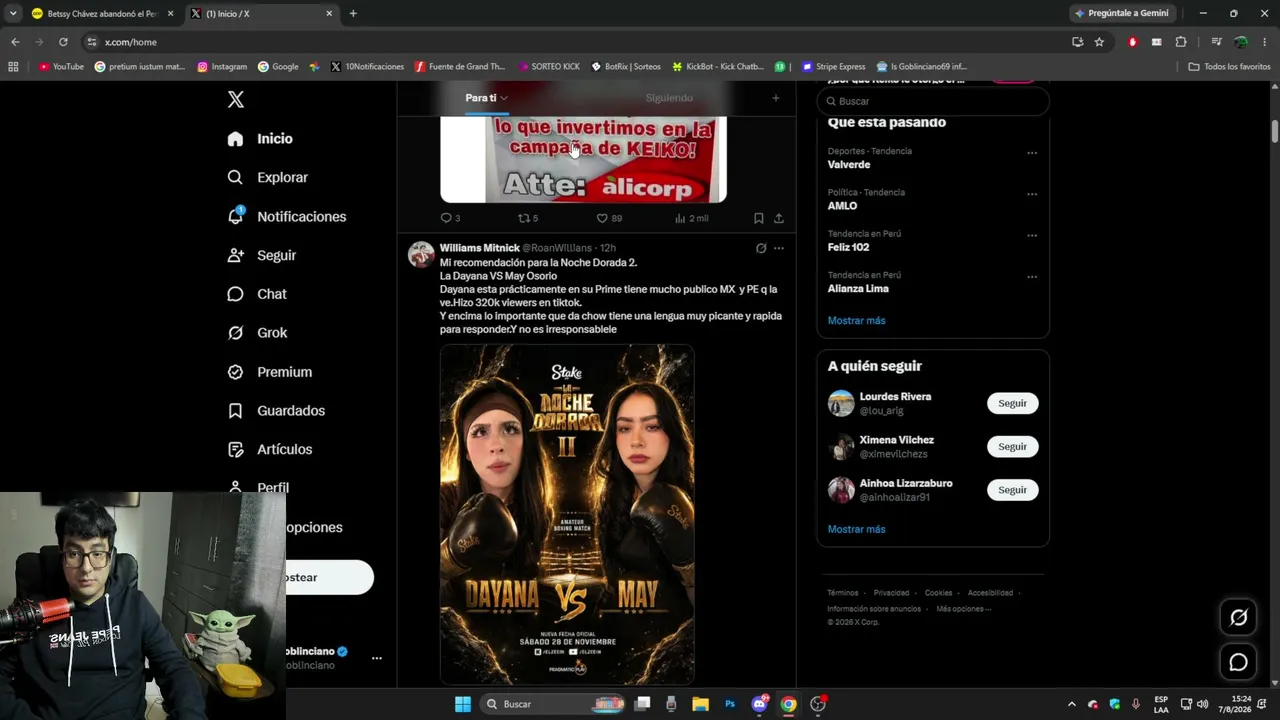Image resolution: width=1280 pixels, height=720 pixels.
Task: Open floating chat messages button
Action: pyautogui.click(x=1238, y=662)
